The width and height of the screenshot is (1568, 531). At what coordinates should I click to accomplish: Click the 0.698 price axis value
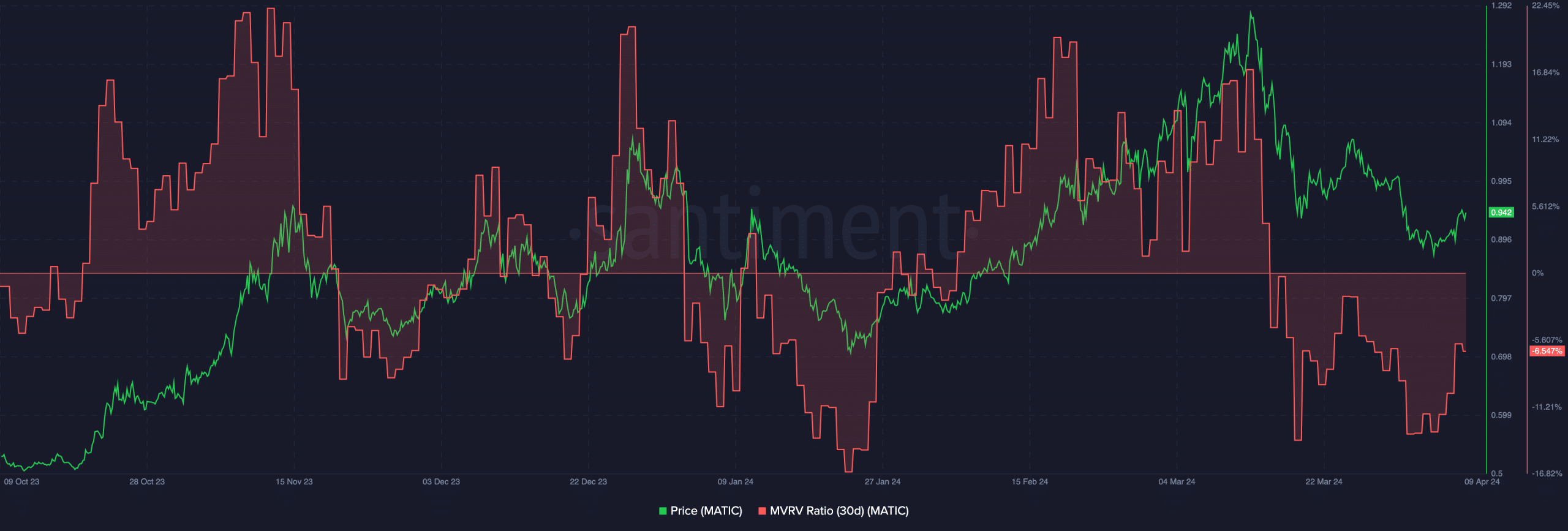coord(1501,356)
